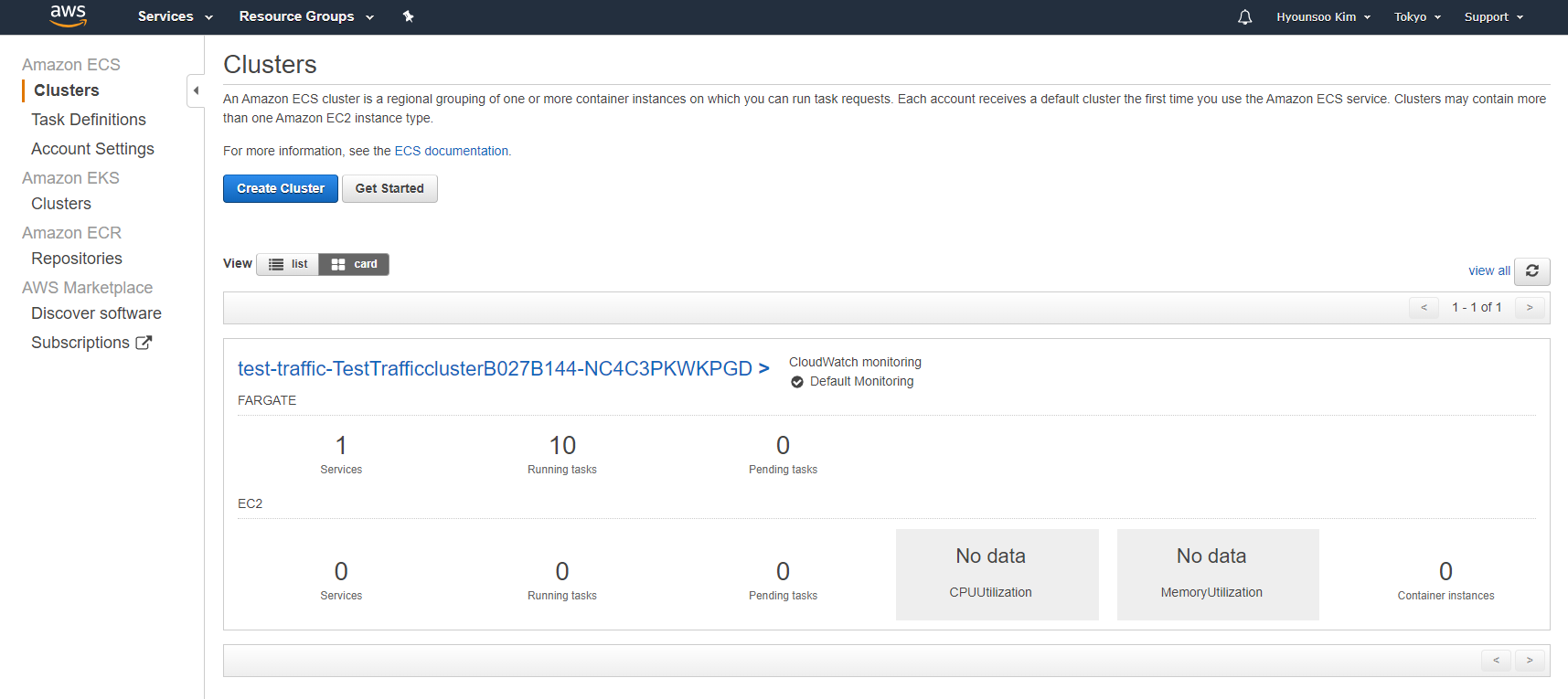Viewport: 1568px width, 699px height.
Task: Select Clusters under Amazon ECS
Action: coord(67,90)
